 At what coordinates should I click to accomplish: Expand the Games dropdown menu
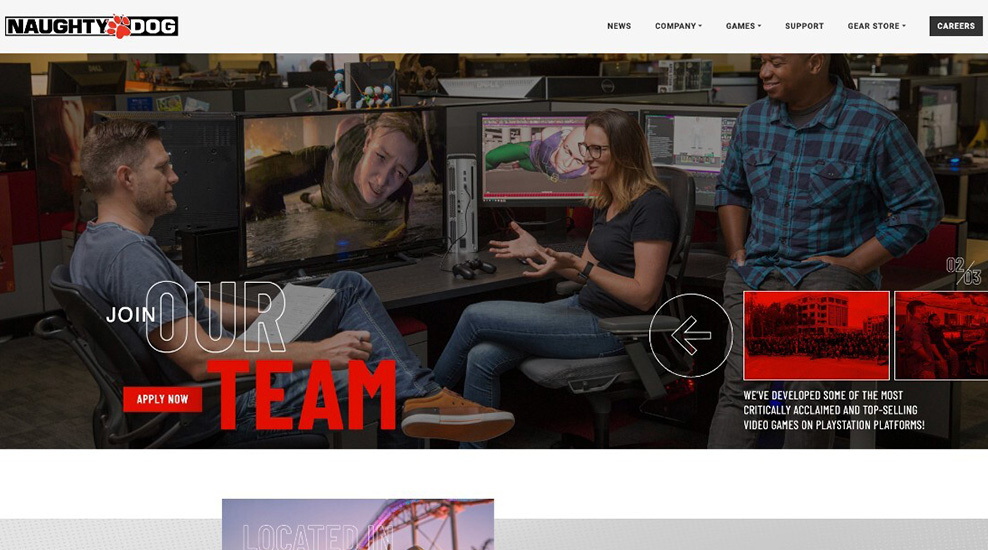coord(744,26)
